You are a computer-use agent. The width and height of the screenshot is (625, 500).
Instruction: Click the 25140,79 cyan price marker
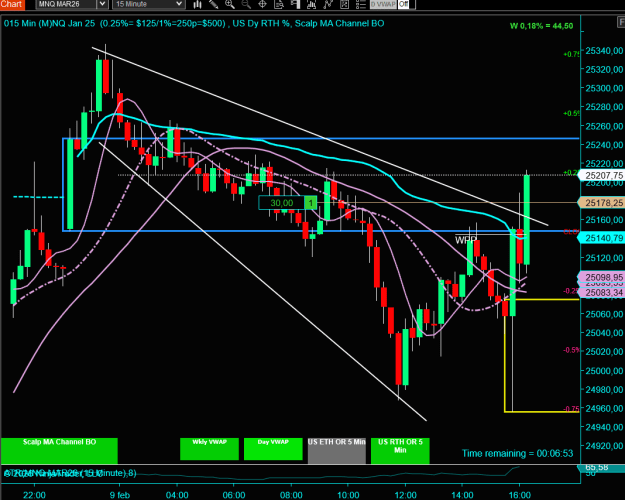pyautogui.click(x=602, y=238)
